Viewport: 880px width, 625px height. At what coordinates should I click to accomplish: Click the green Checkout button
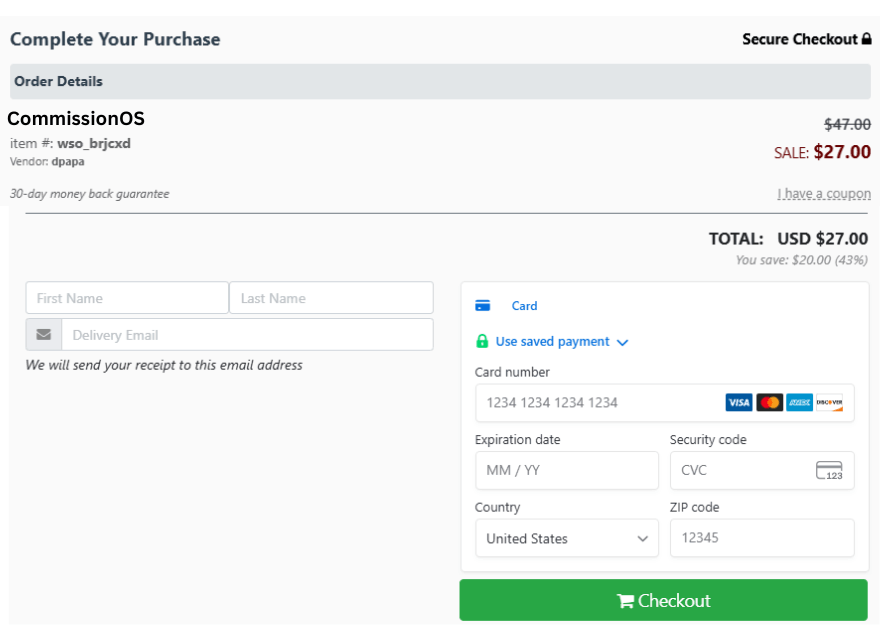point(663,600)
